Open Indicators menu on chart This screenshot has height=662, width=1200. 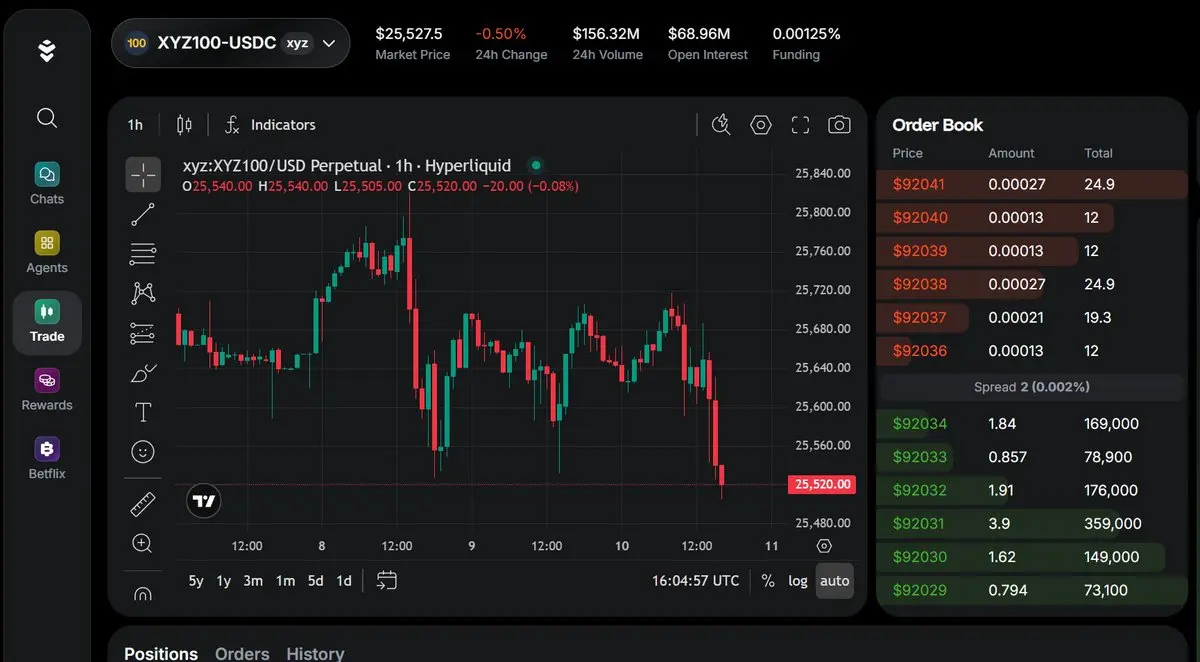coord(270,125)
